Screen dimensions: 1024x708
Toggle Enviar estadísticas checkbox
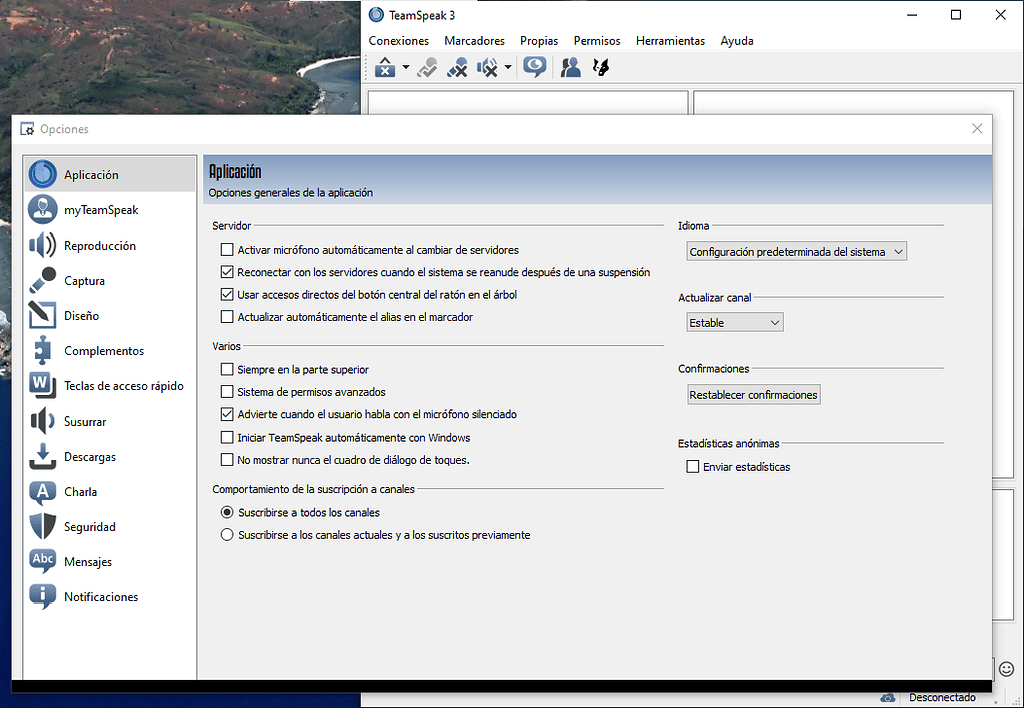click(x=693, y=467)
